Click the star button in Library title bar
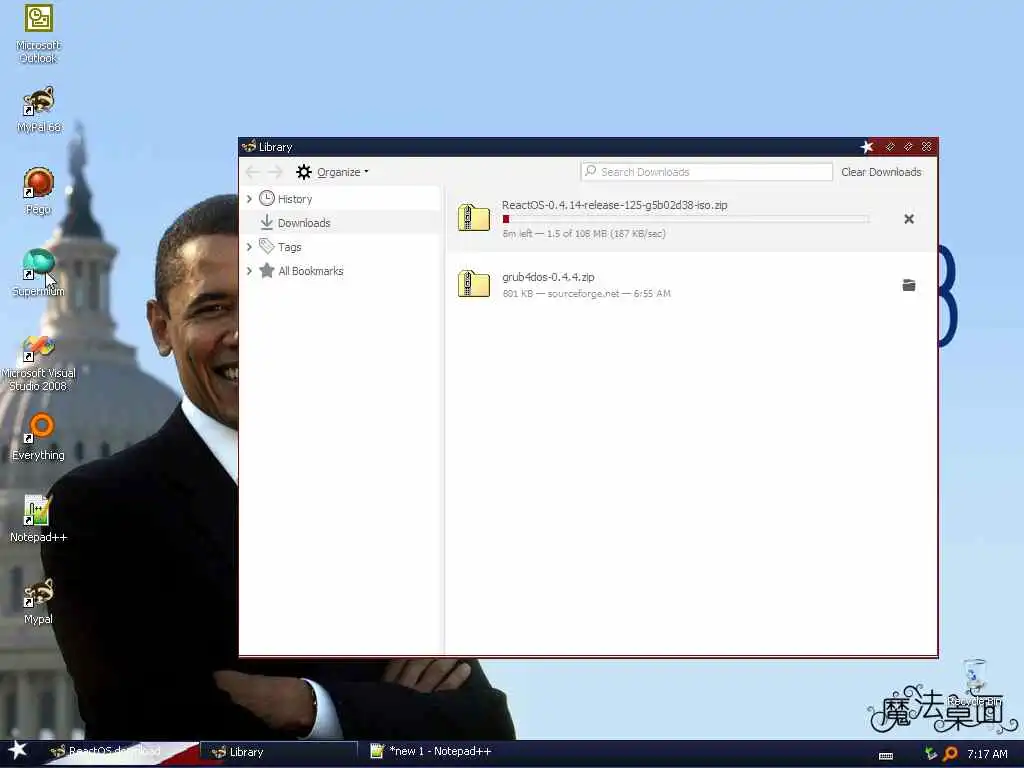 (867, 147)
